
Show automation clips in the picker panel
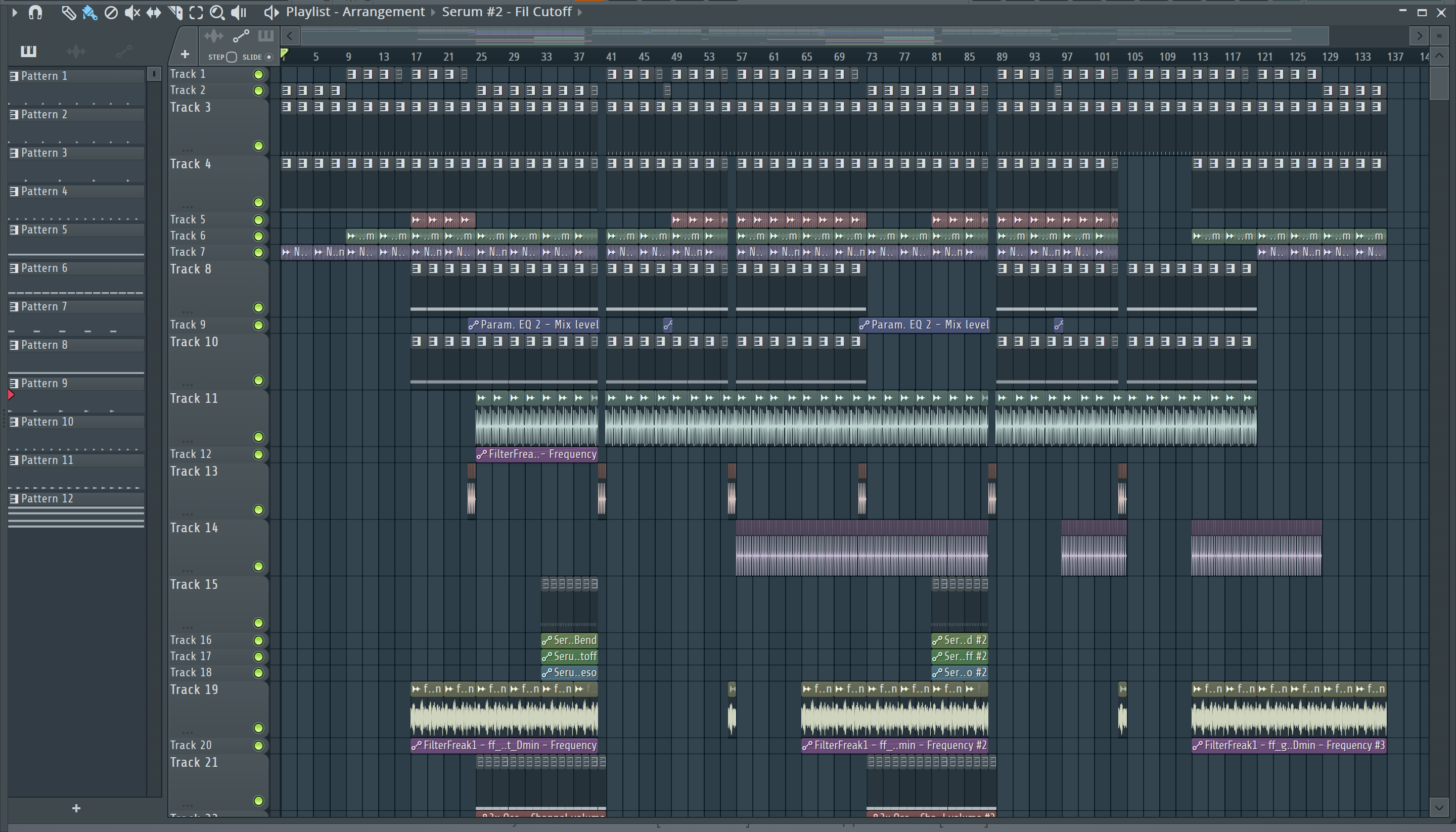pyautogui.click(x=123, y=52)
